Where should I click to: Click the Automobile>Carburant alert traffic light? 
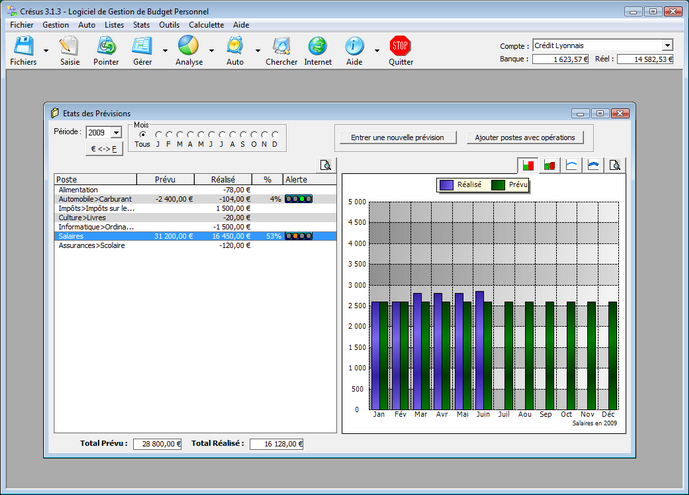point(299,199)
